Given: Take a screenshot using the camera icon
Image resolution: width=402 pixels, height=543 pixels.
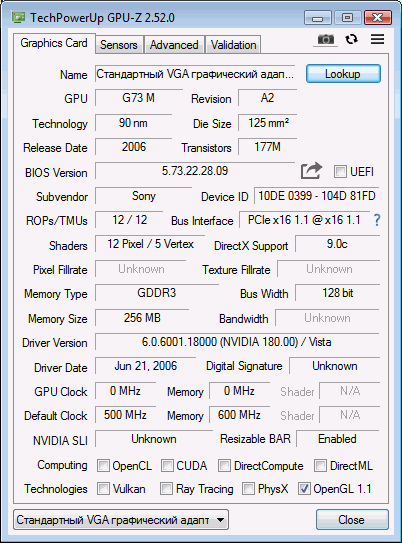Looking at the screenshot, I should click(325, 39).
